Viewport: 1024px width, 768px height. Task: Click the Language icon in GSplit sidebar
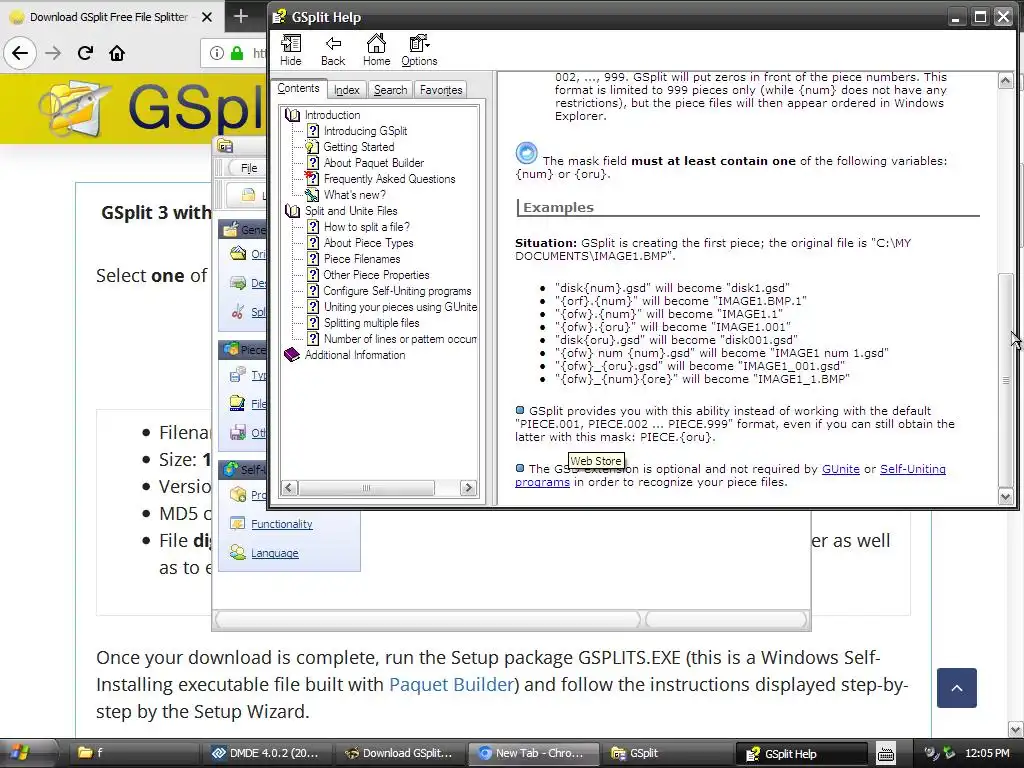238,552
